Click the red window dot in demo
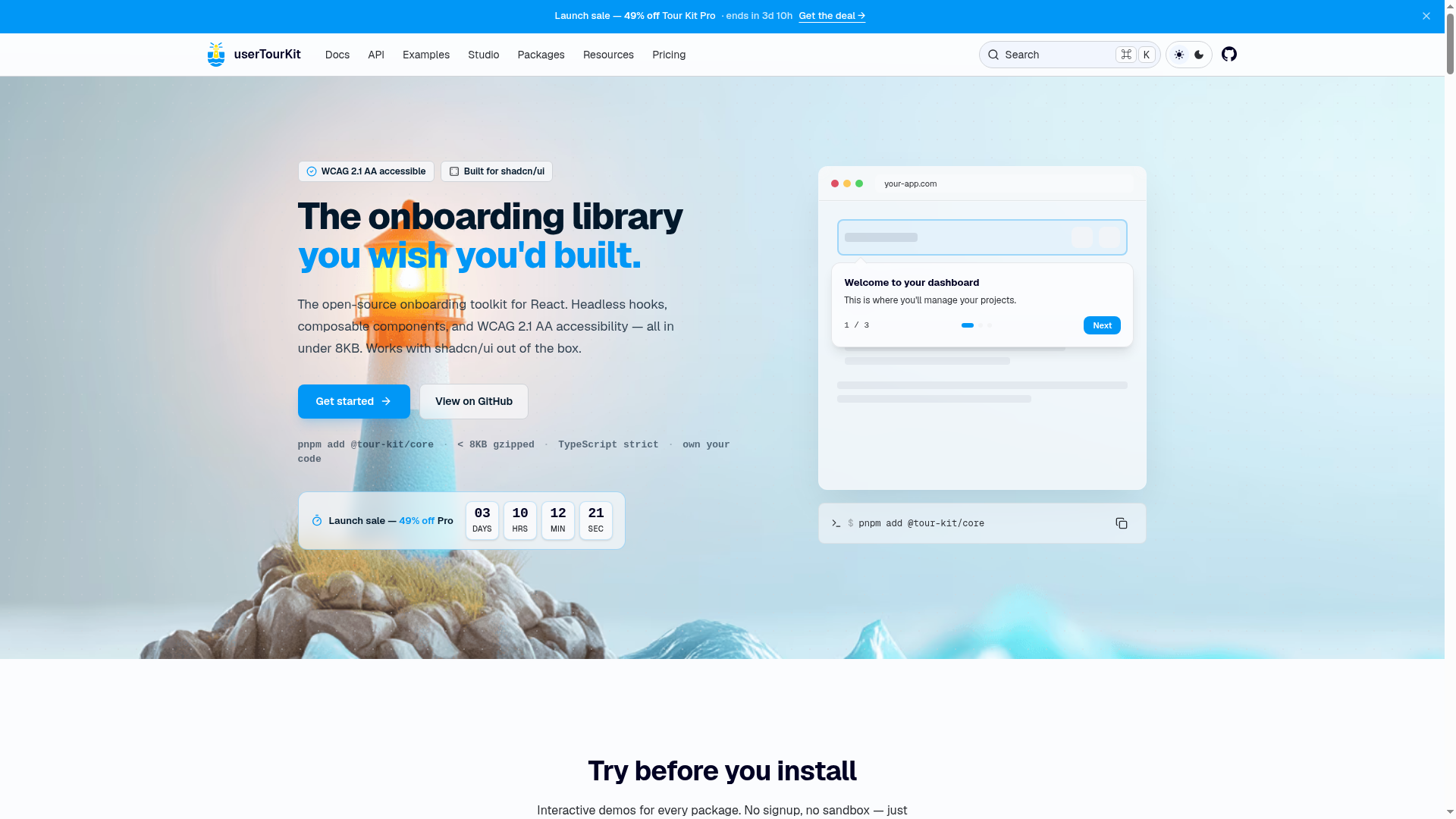 (835, 184)
